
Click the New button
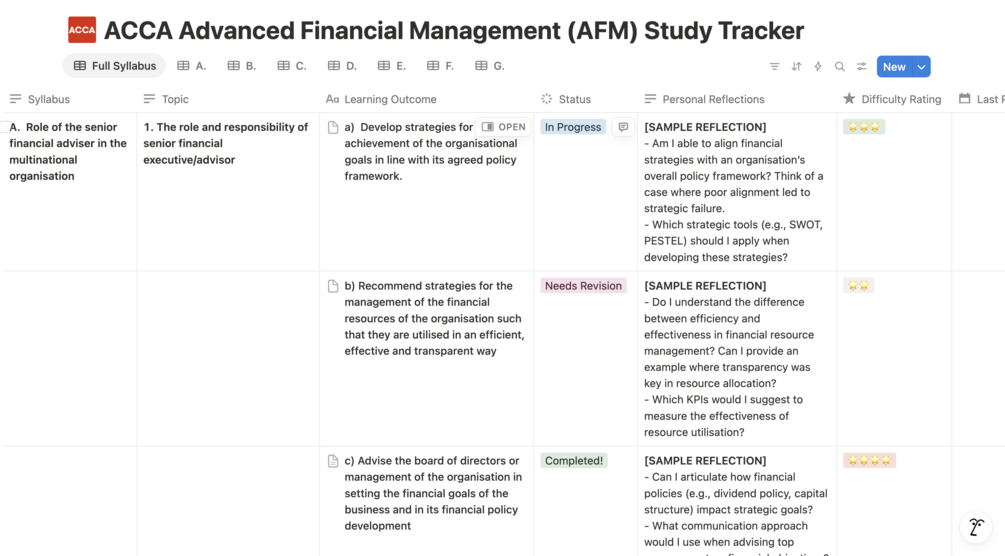(894, 67)
